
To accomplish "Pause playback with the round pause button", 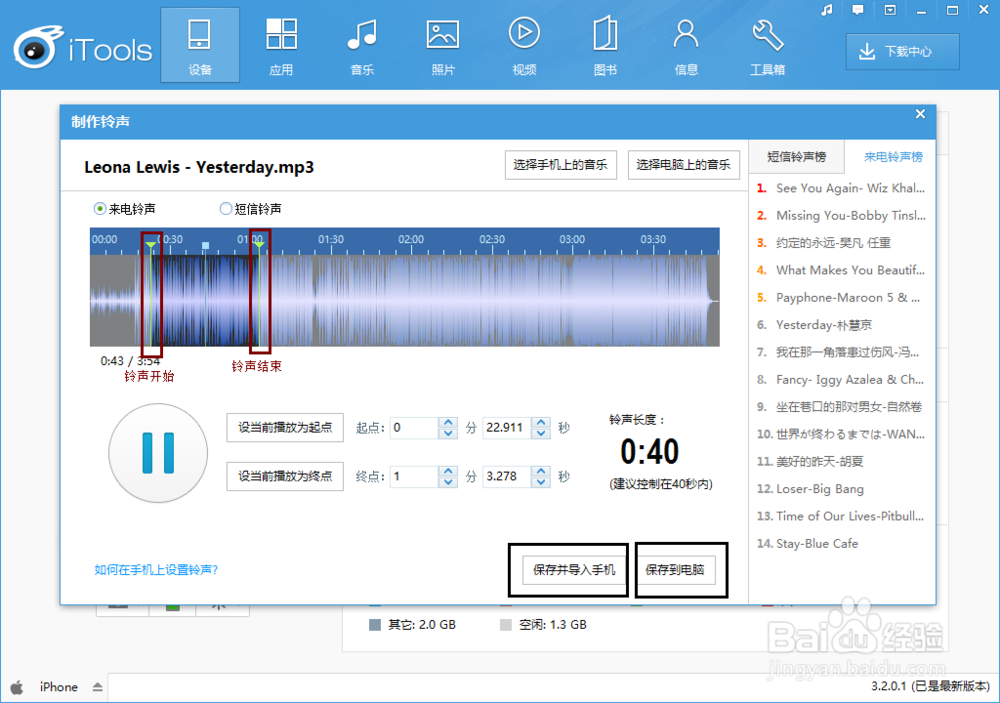I will coord(158,453).
